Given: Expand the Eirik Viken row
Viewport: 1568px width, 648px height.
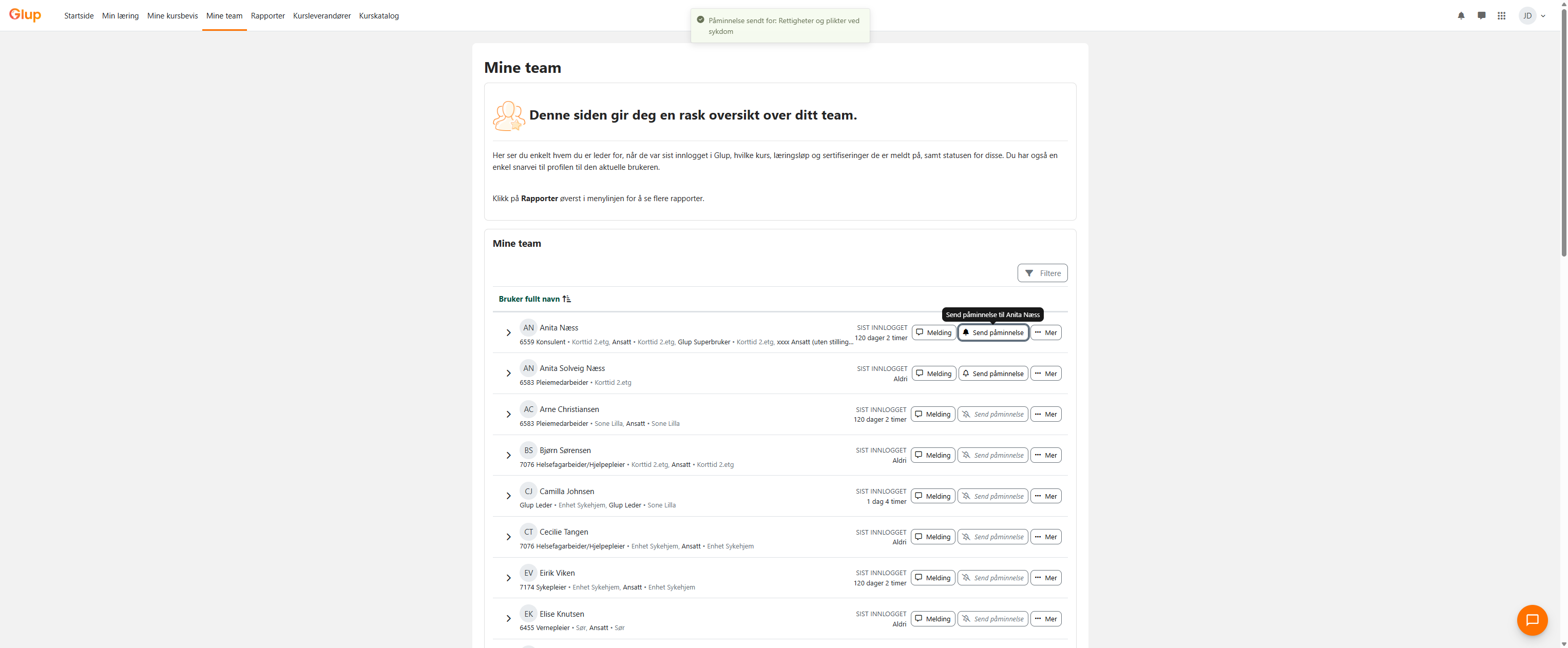Looking at the screenshot, I should tap(508, 578).
